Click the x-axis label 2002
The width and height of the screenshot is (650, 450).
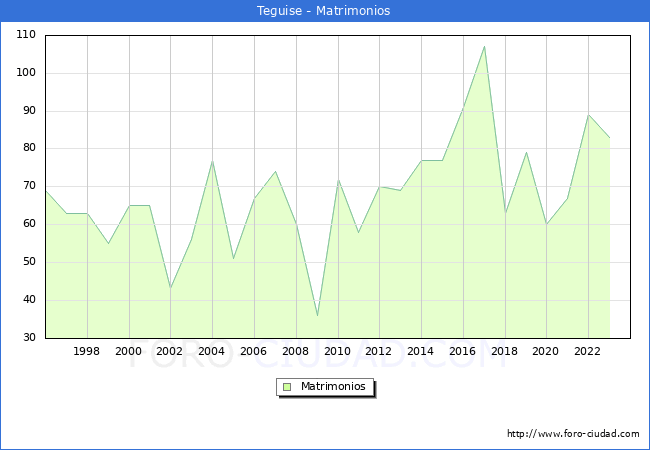coord(169,351)
